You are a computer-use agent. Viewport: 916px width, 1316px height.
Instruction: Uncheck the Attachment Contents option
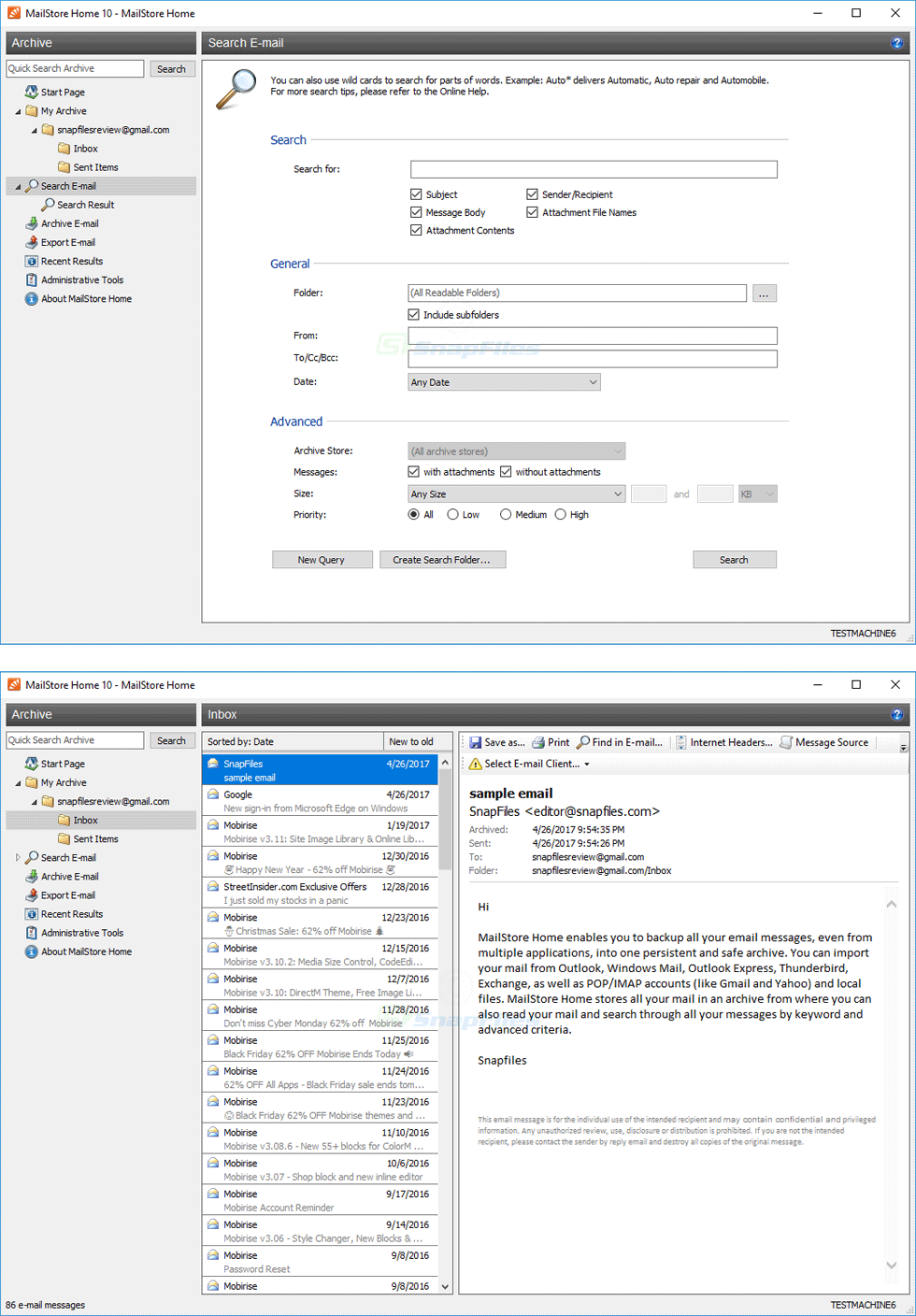pyautogui.click(x=416, y=230)
